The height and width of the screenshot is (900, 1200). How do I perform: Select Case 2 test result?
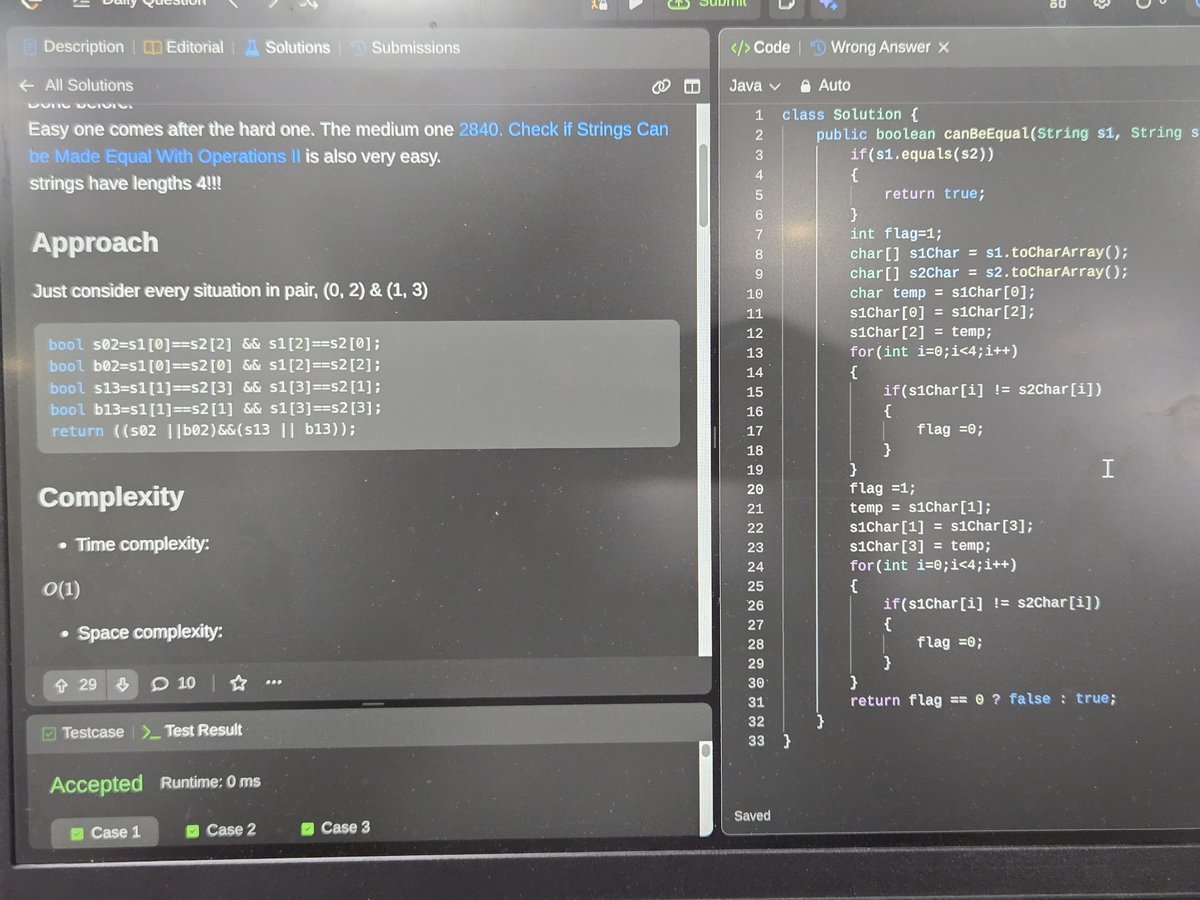pos(220,830)
